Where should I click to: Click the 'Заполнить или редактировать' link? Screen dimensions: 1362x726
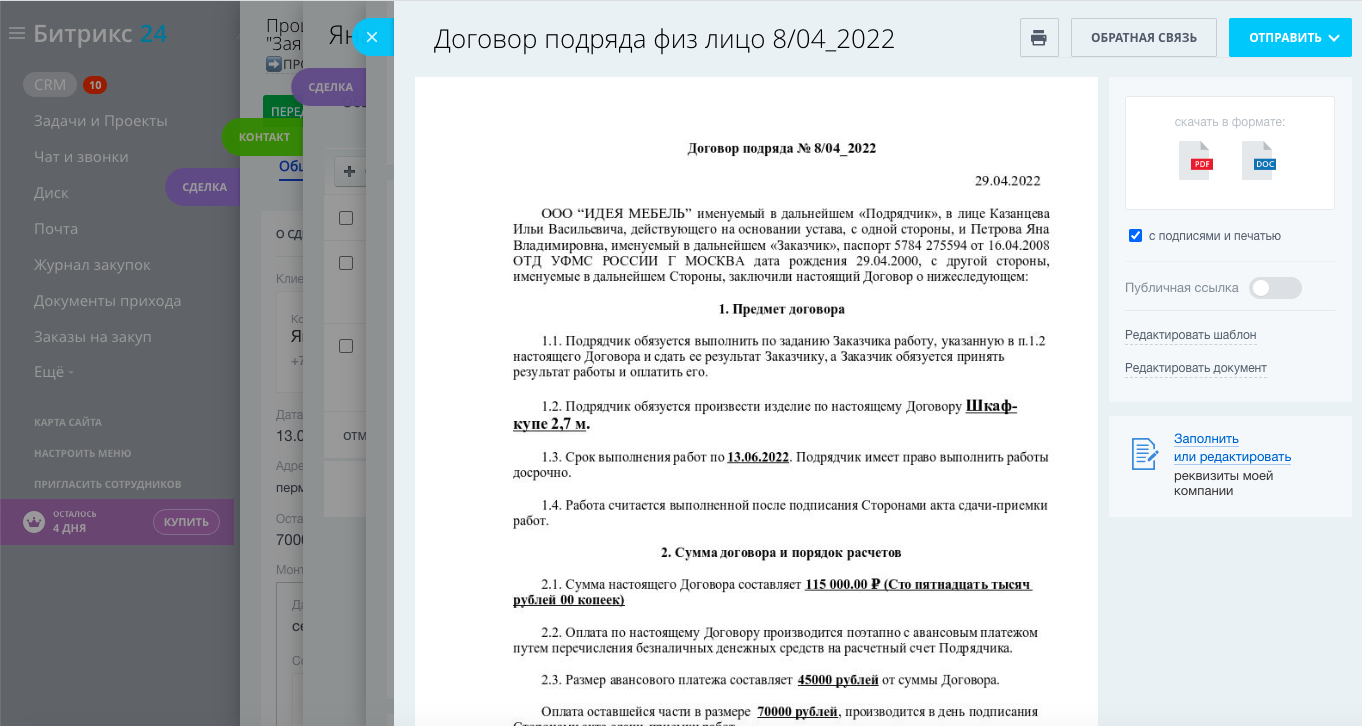pos(1231,448)
